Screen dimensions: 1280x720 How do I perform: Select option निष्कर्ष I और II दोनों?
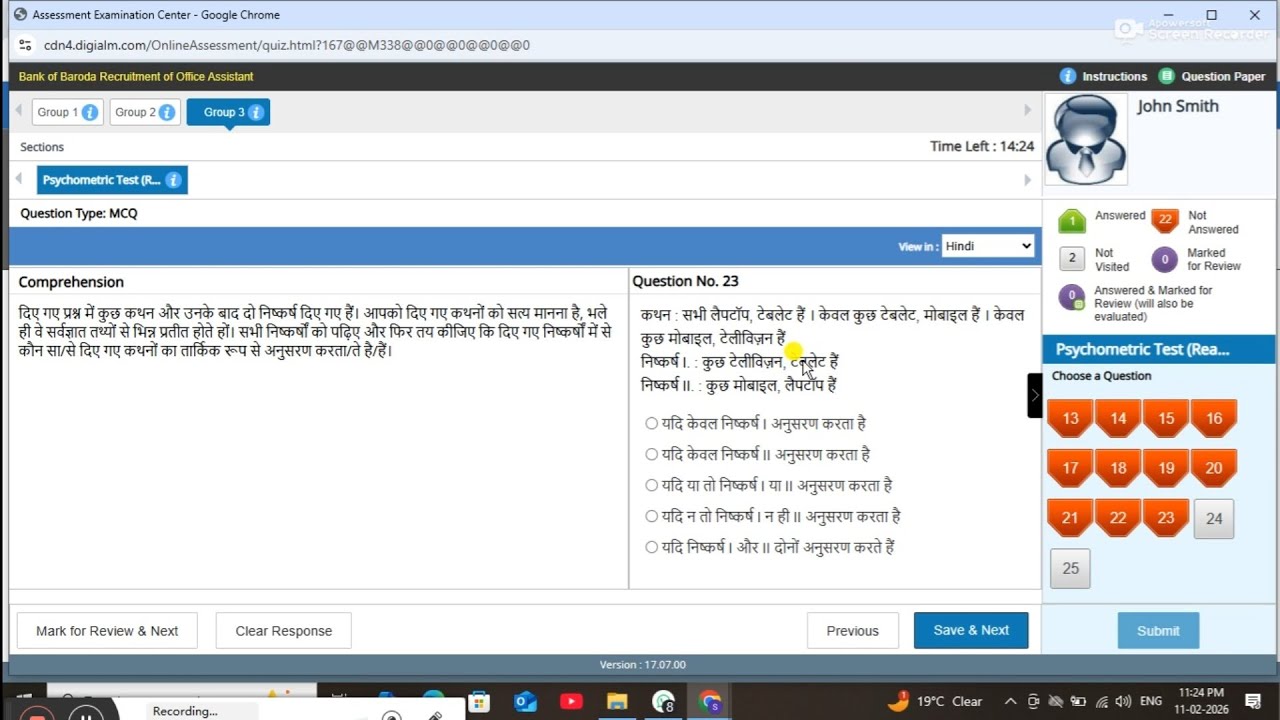coord(652,547)
